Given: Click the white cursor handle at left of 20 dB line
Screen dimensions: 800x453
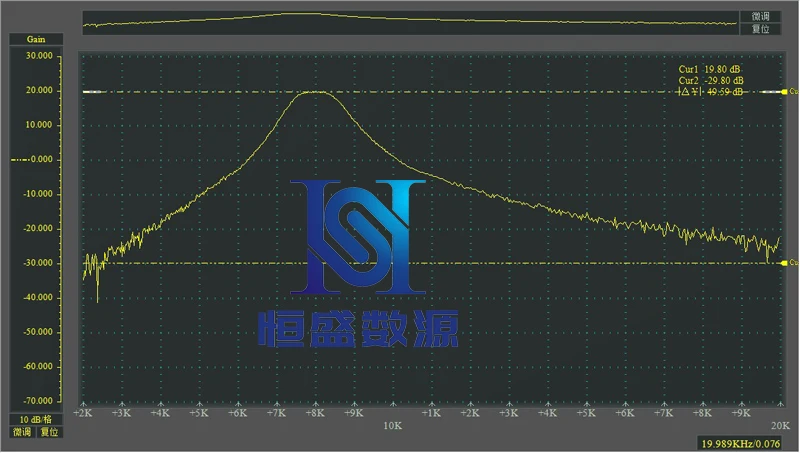Looking at the screenshot, I should pos(92,92).
